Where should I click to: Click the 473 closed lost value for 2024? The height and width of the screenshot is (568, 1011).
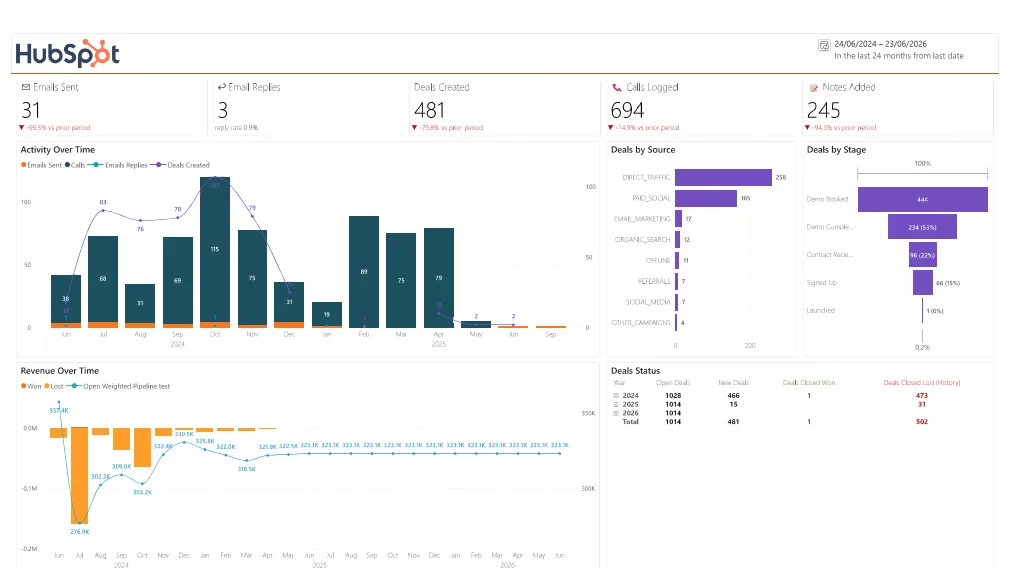[922, 396]
